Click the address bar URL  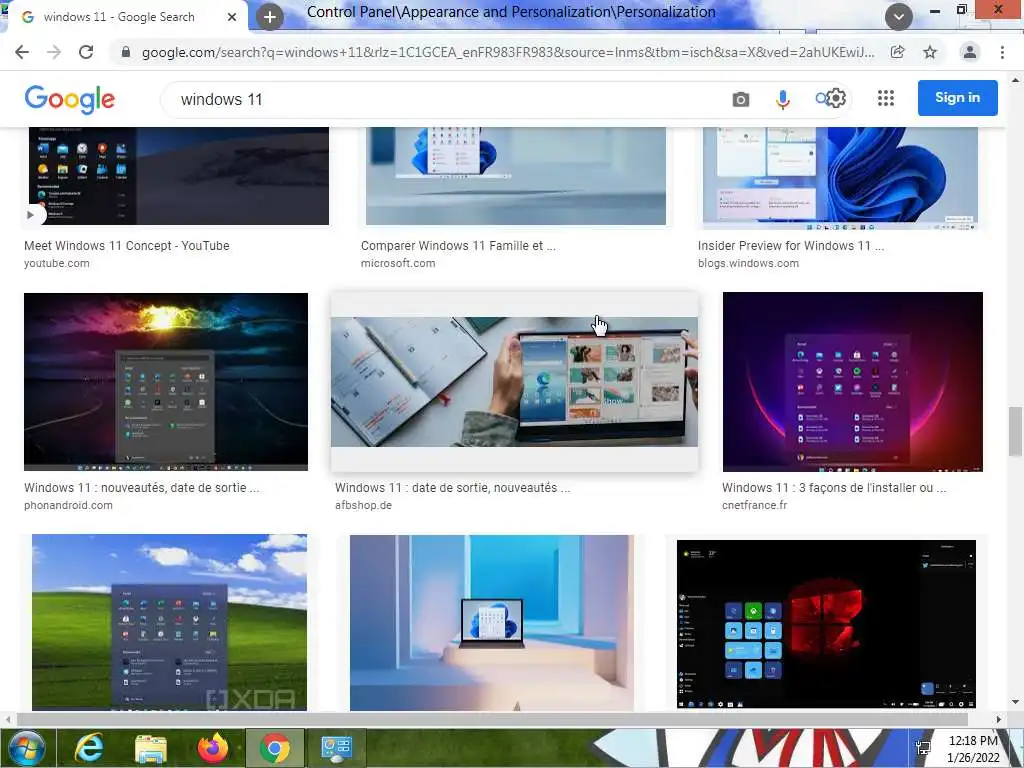click(x=507, y=52)
